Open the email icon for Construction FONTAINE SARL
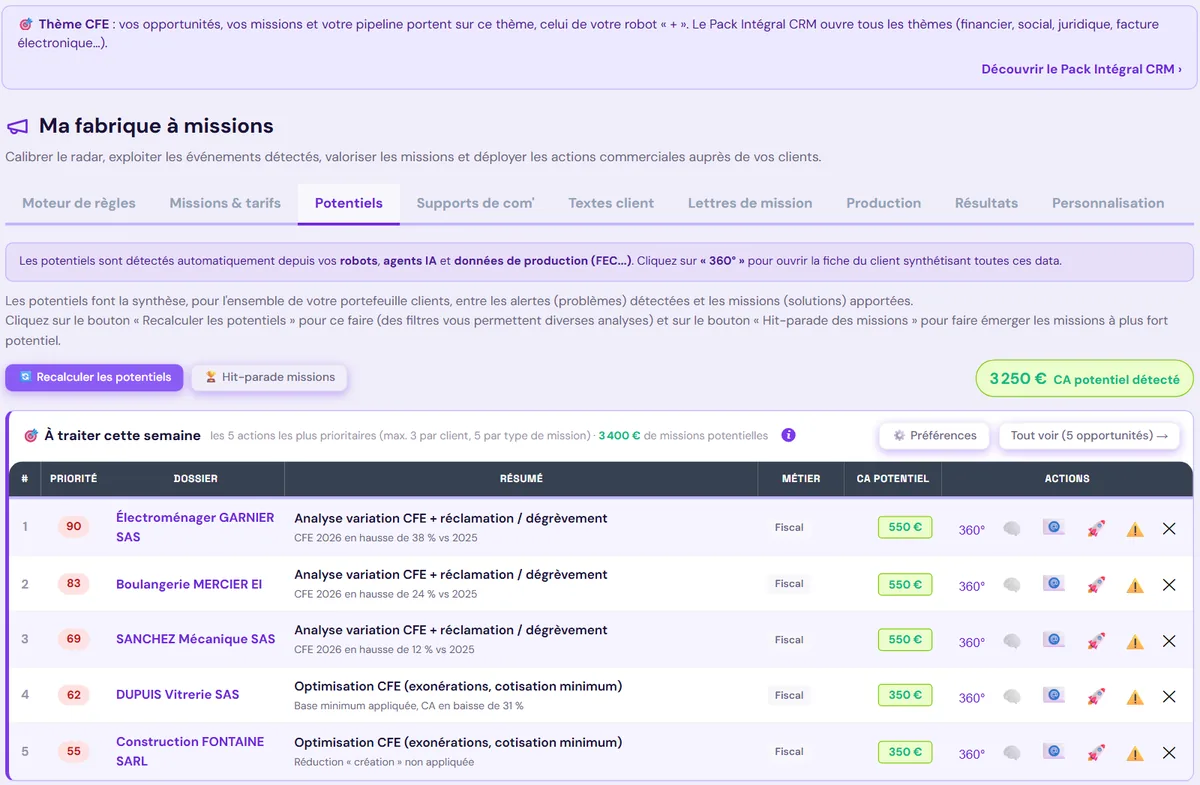1200x785 pixels. point(1053,751)
